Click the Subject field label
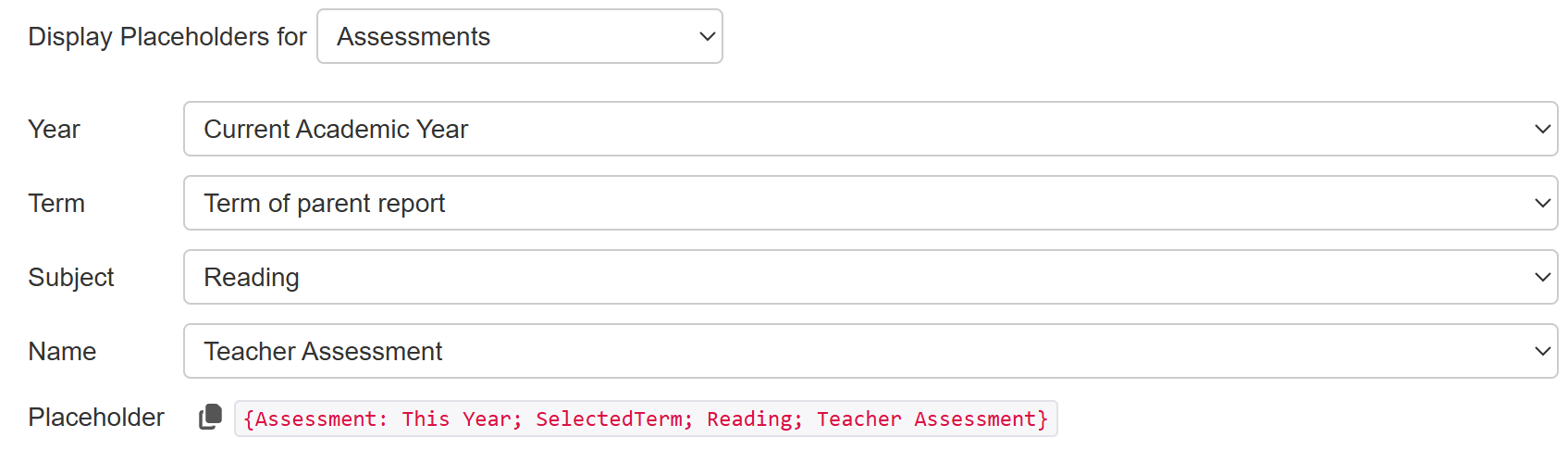The width and height of the screenshot is (1568, 450). pyautogui.click(x=71, y=278)
